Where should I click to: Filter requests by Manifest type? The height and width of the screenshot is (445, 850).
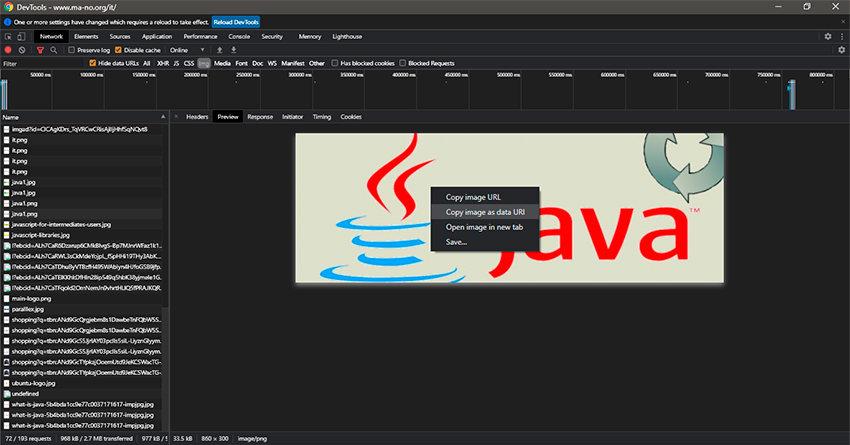[x=293, y=63]
